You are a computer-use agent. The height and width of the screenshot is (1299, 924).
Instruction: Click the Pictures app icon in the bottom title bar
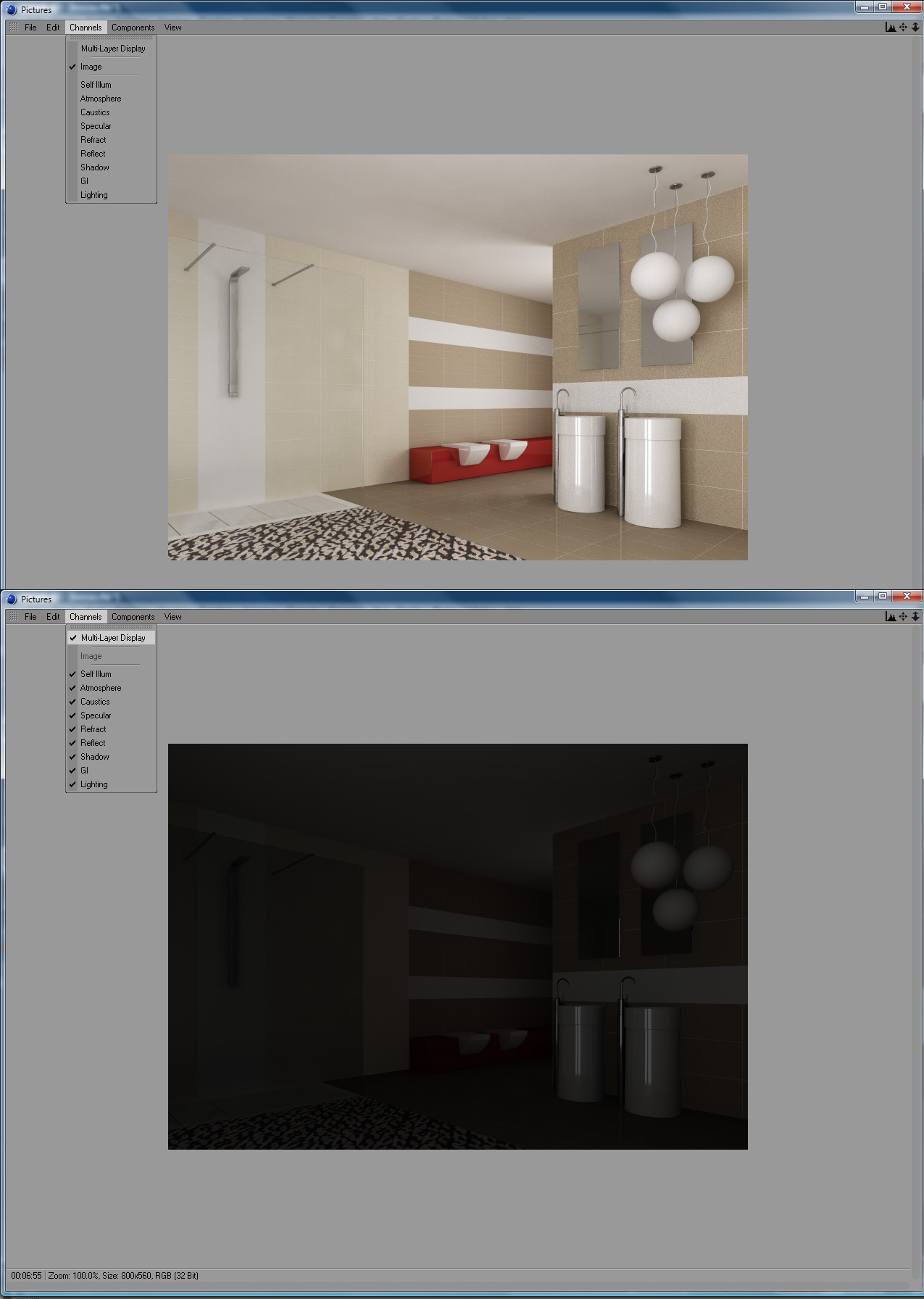[11, 599]
